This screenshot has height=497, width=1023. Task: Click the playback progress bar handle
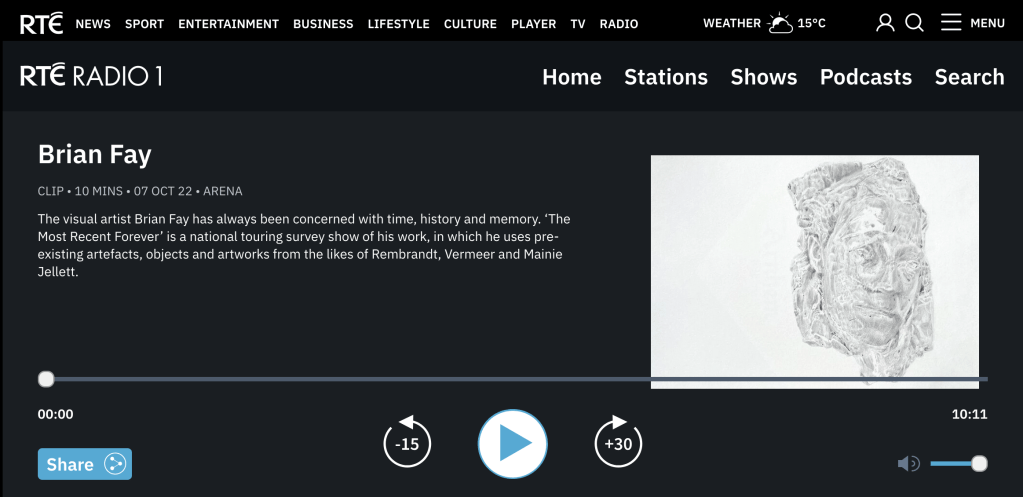pos(46,379)
